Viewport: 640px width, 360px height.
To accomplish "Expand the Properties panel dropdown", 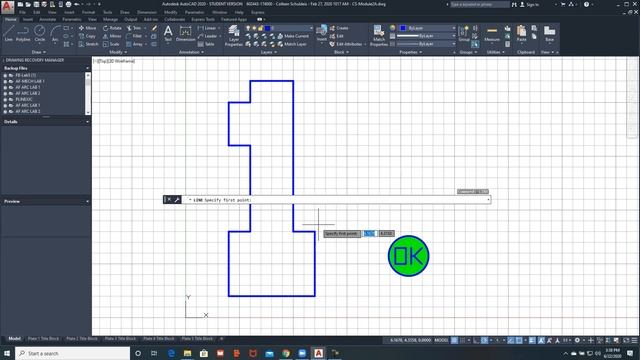I will 411,52.
